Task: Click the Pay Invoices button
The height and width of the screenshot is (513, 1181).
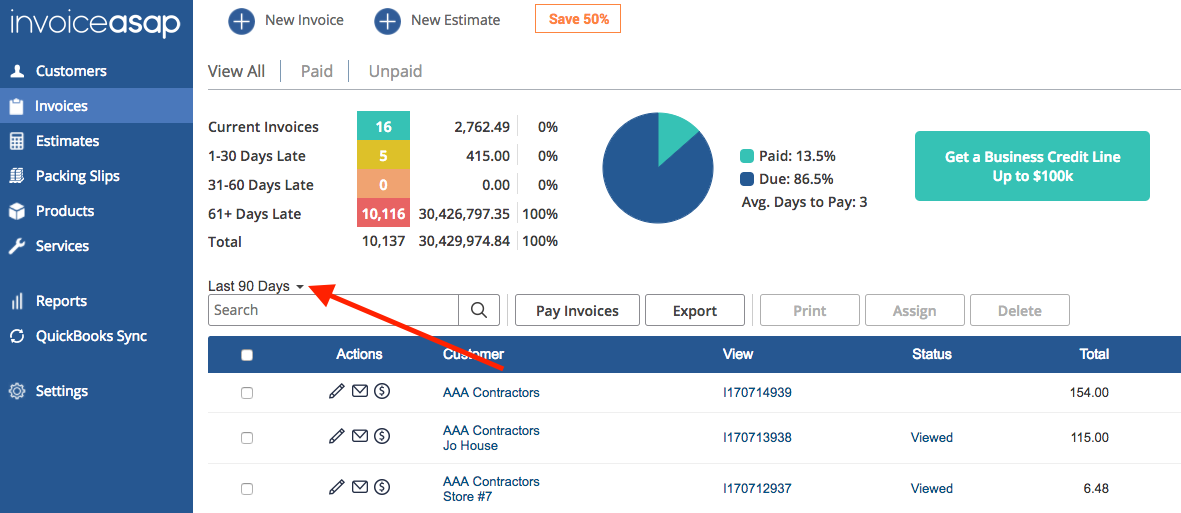Action: [577, 310]
